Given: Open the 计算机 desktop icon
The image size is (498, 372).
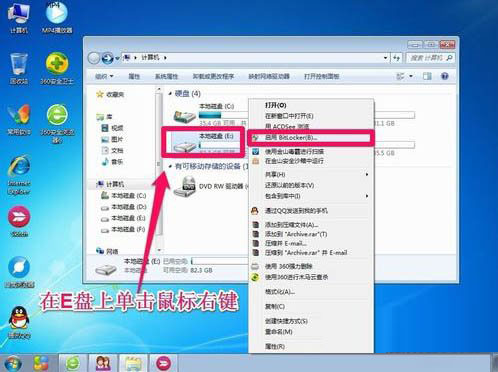Looking at the screenshot, I should [x=19, y=17].
